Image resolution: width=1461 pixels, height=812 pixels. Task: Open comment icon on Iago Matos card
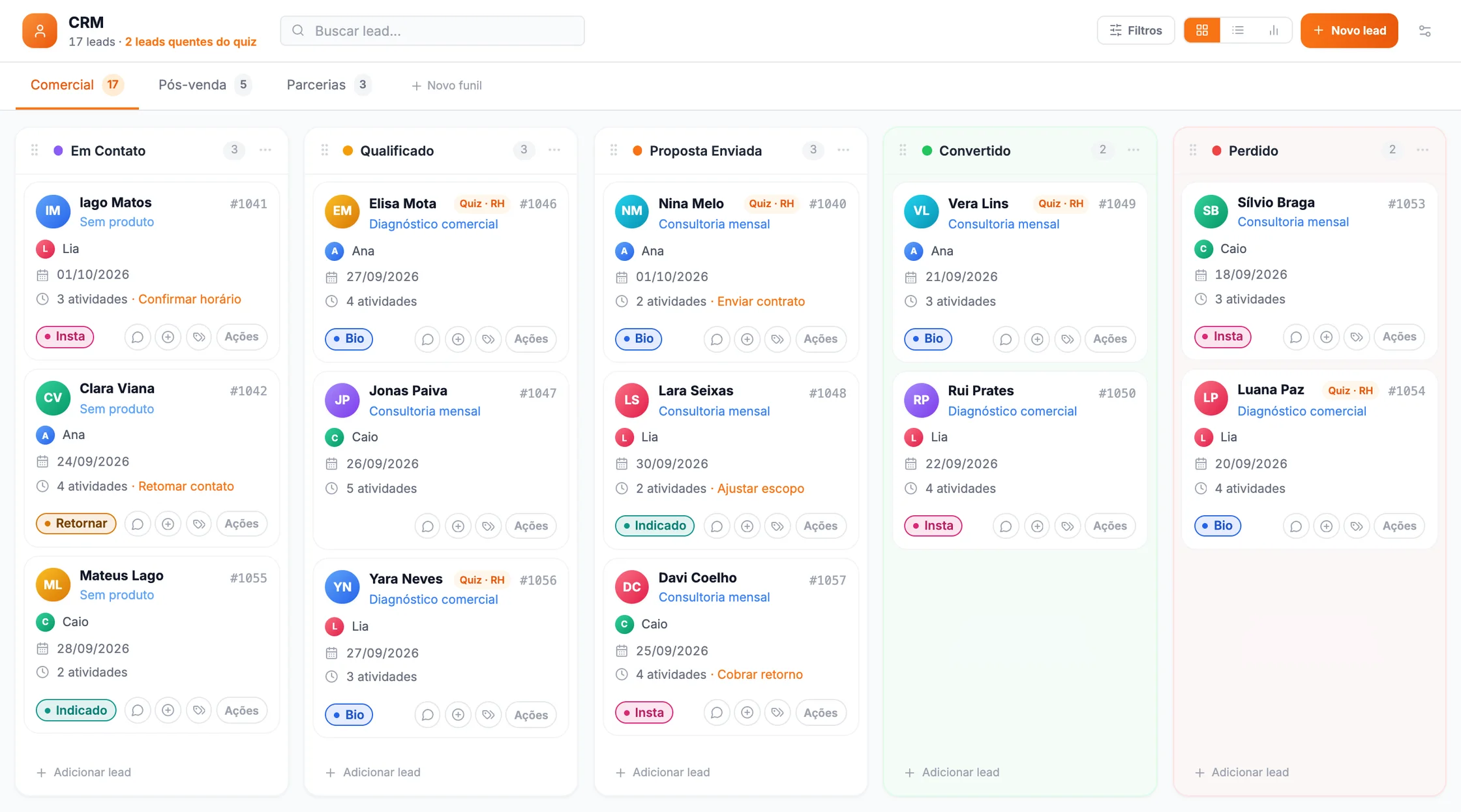137,337
